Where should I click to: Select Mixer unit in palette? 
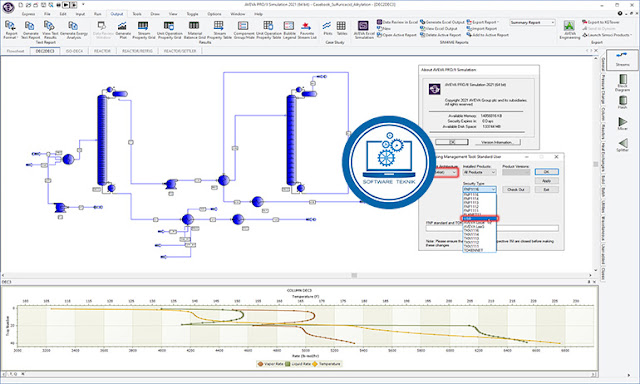622,124
